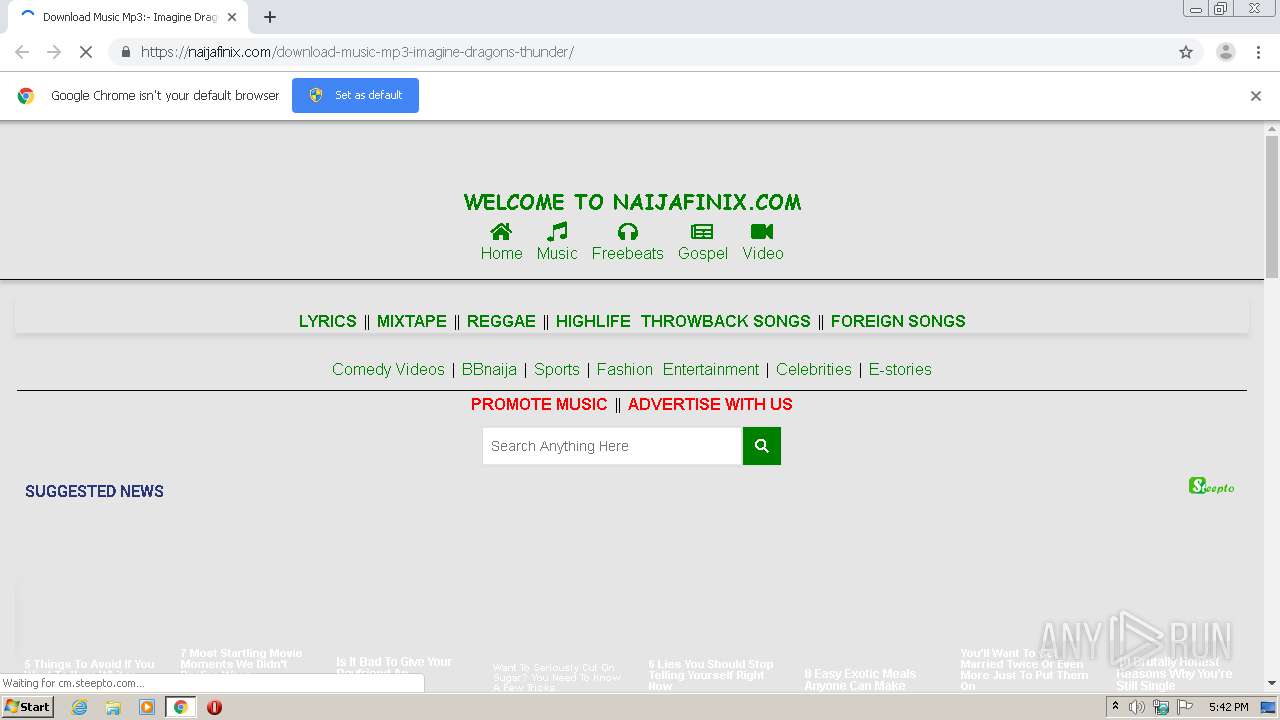Open the Gospel newspaper icon

(702, 232)
